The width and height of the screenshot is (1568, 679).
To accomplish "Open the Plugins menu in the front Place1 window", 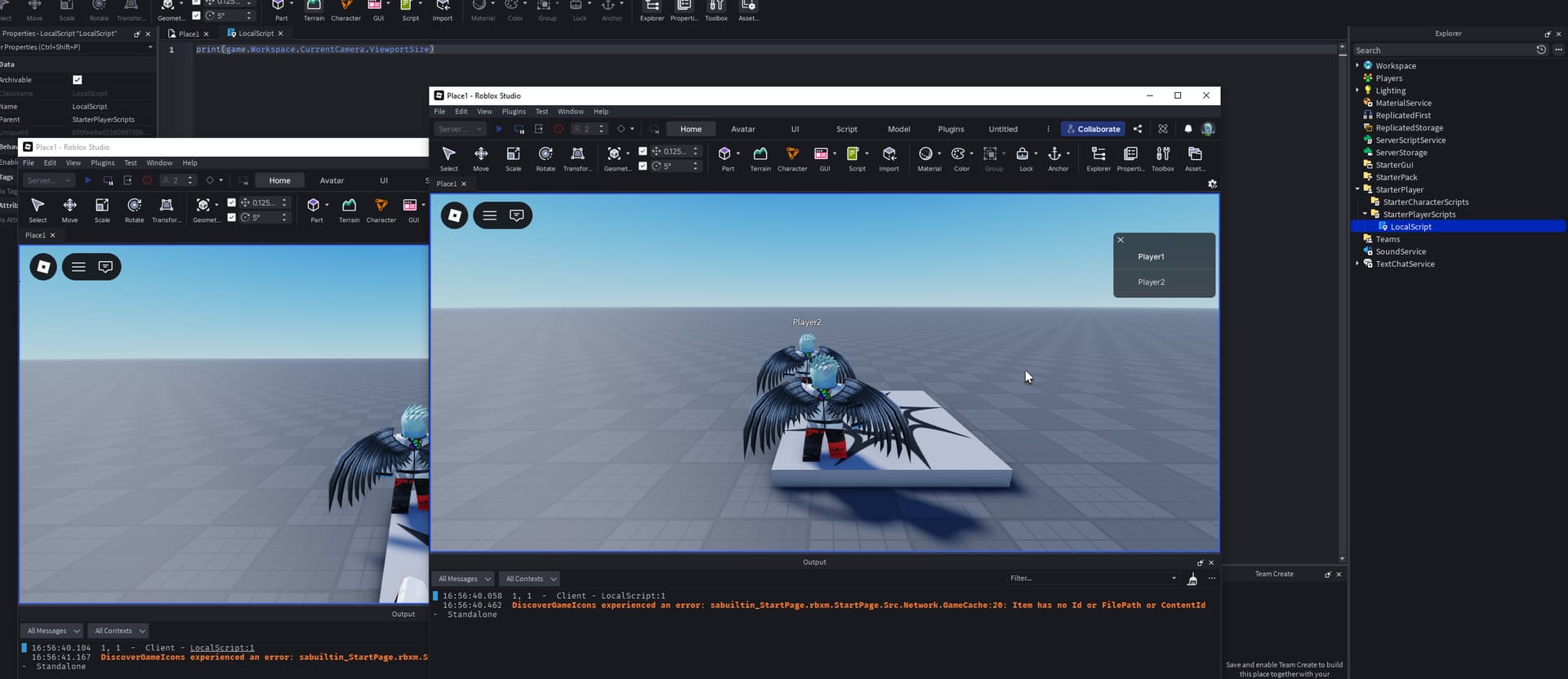I will 514,112.
